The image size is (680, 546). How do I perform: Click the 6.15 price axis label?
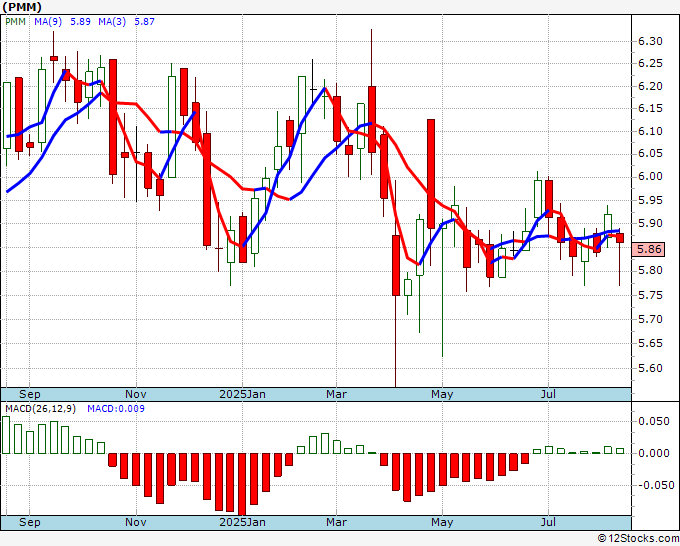tap(650, 108)
